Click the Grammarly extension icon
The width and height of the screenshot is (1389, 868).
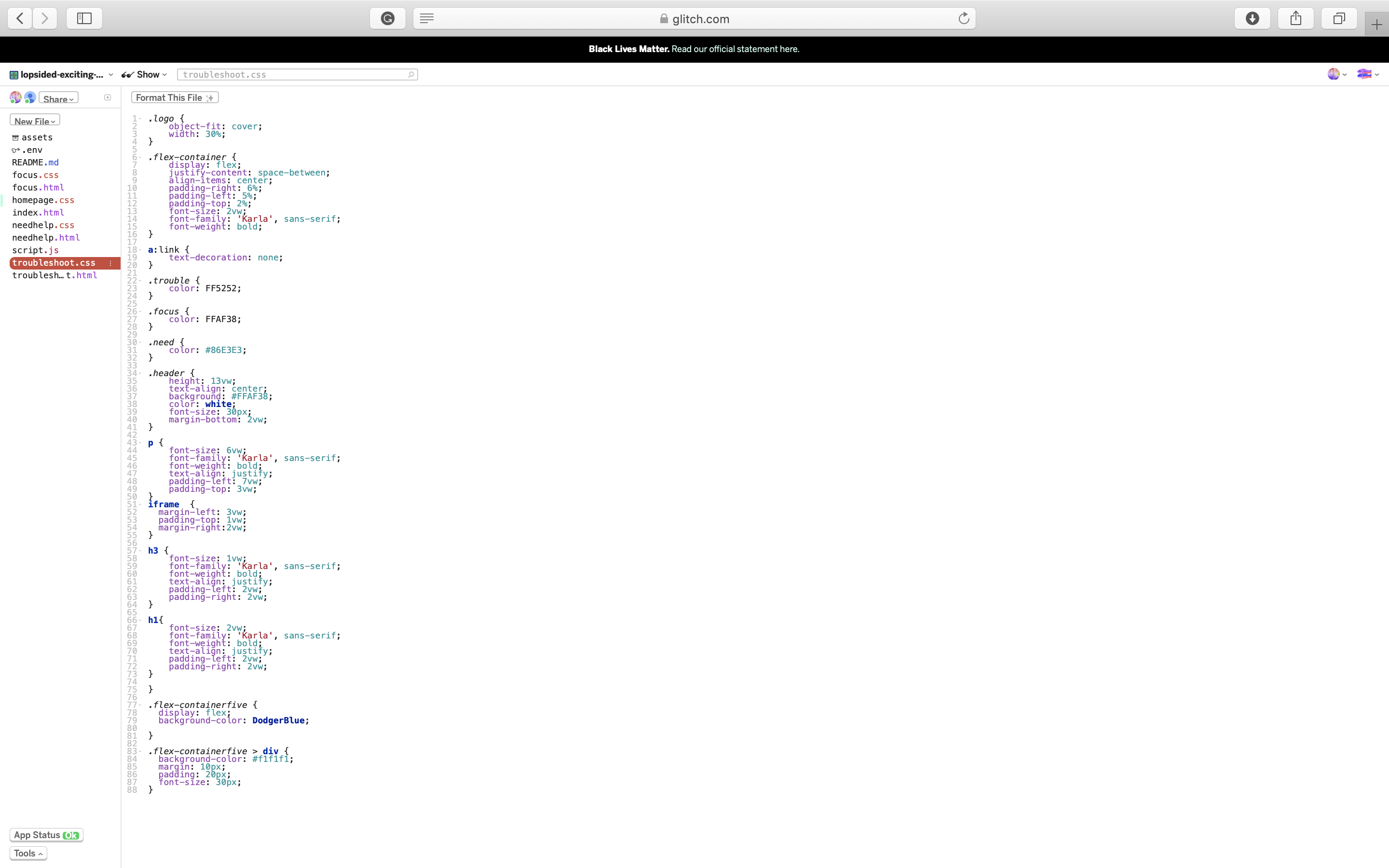[x=387, y=18]
